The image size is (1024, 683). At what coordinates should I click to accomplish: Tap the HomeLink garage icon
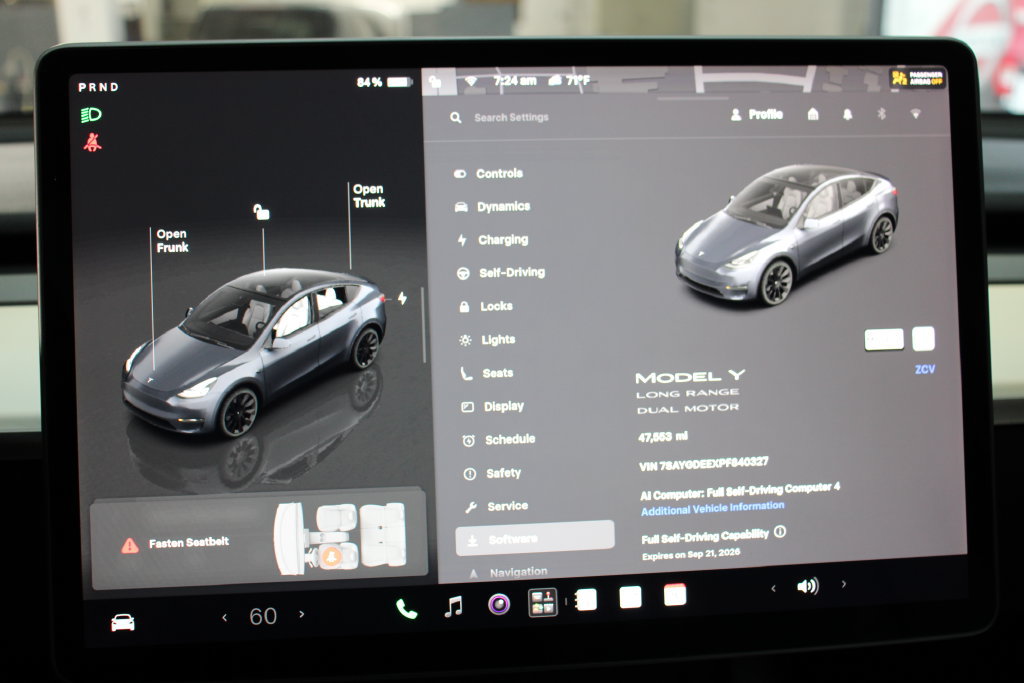click(x=813, y=114)
